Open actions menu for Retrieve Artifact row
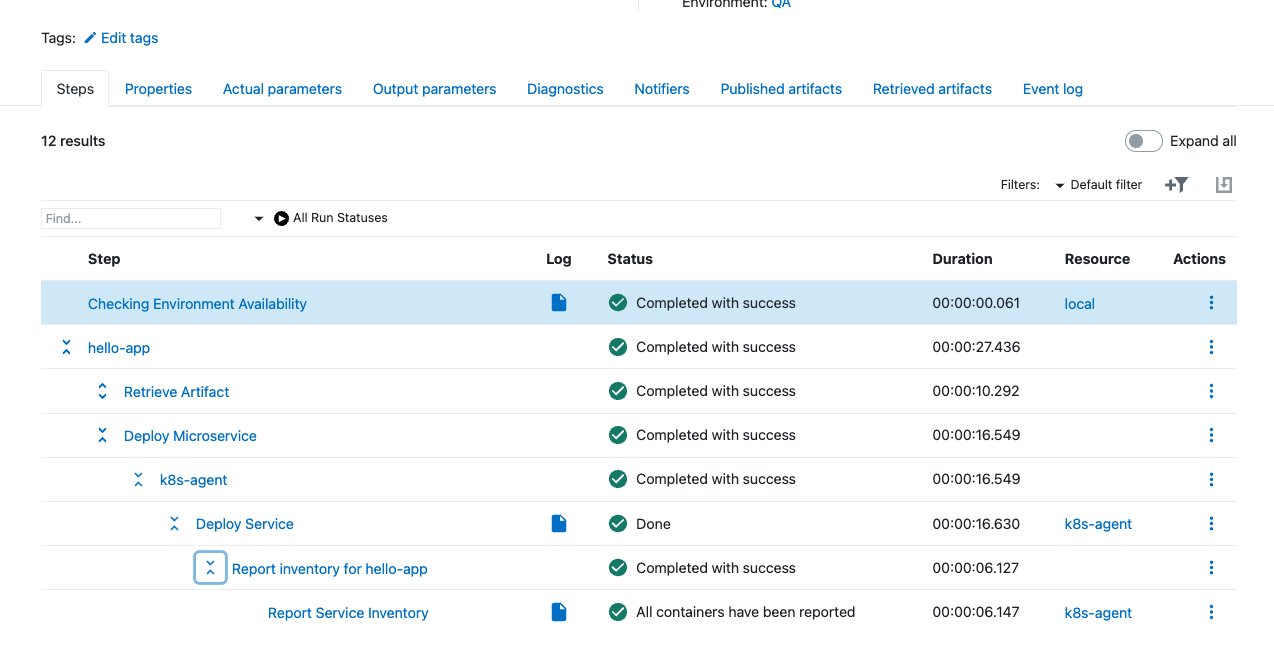 pos(1211,391)
